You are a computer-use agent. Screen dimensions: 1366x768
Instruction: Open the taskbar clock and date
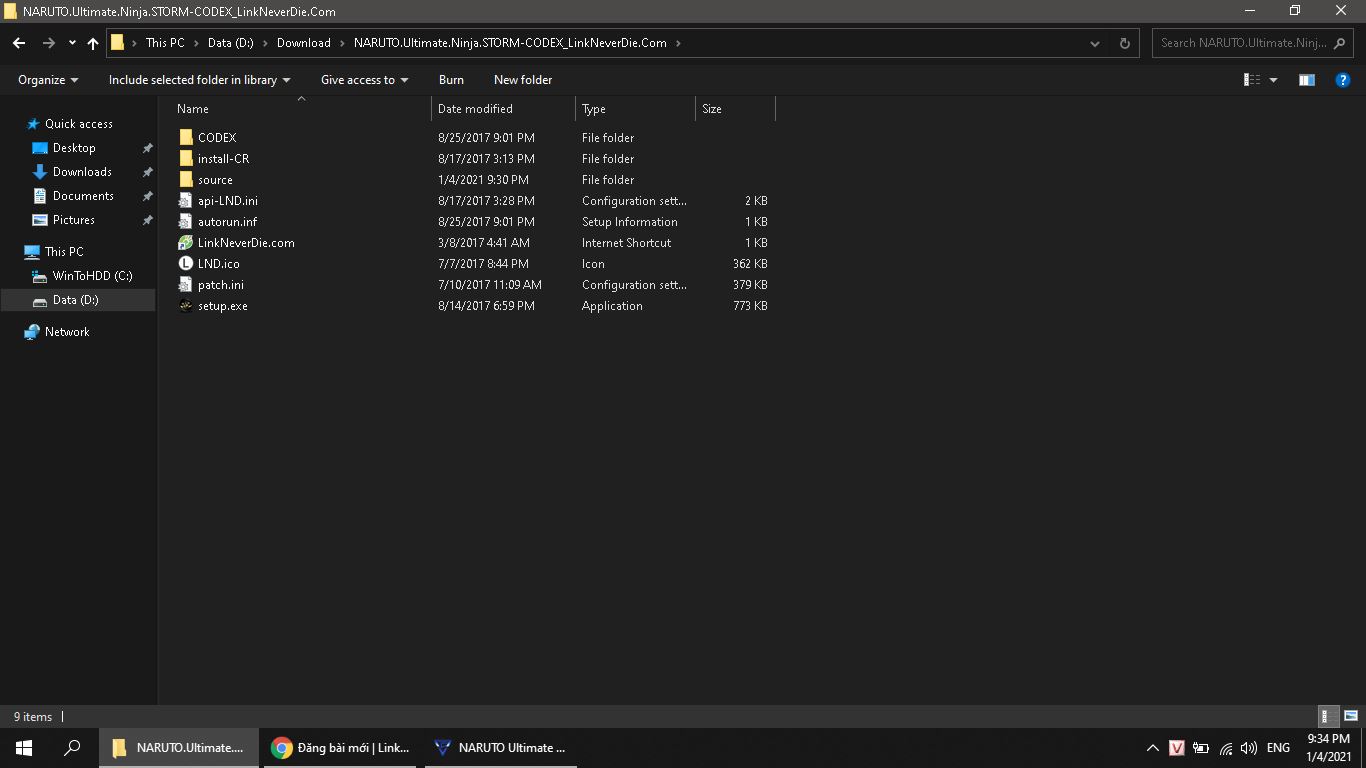click(1329, 748)
